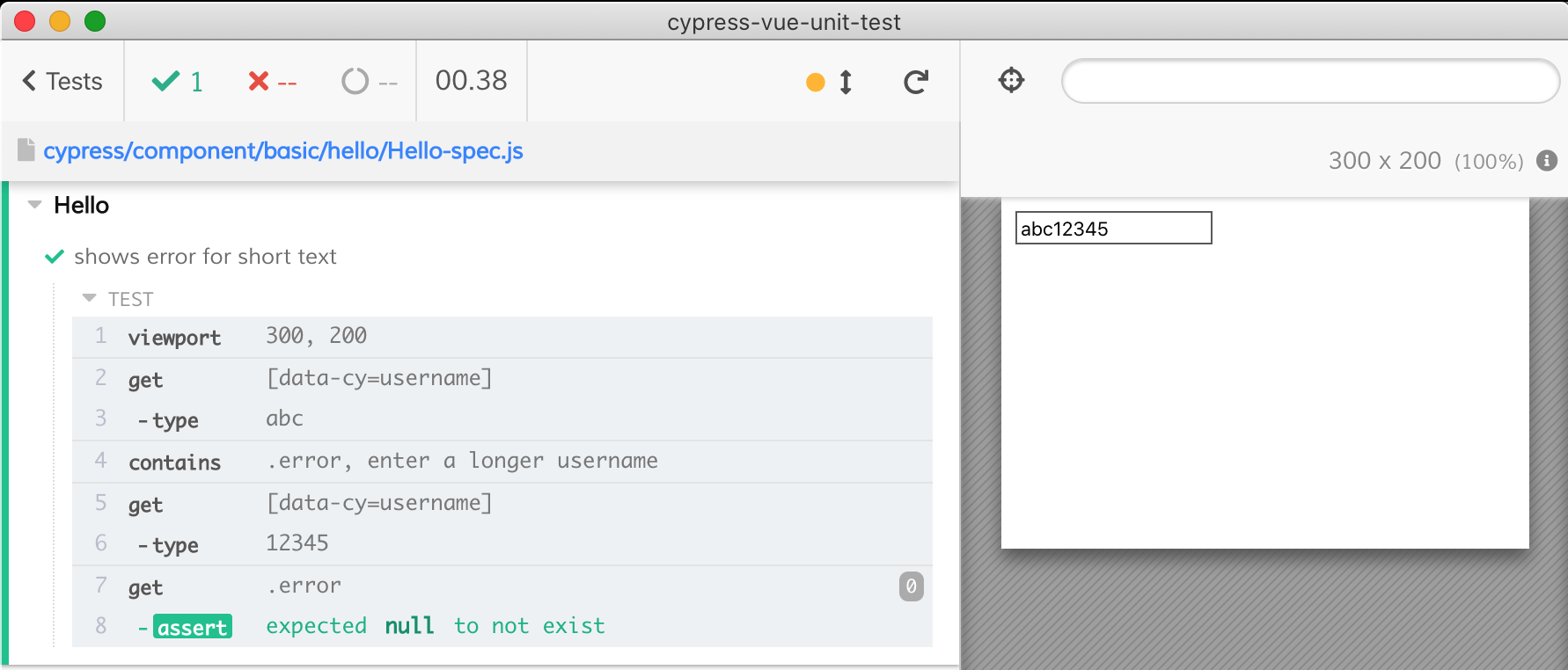Toggle the 'shows error for short text' test
This screenshot has height=670, width=1568.
point(205,257)
